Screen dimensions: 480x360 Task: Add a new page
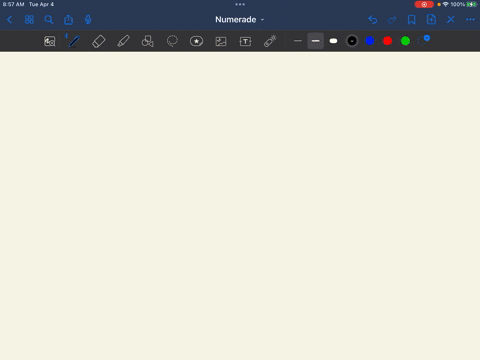point(431,20)
